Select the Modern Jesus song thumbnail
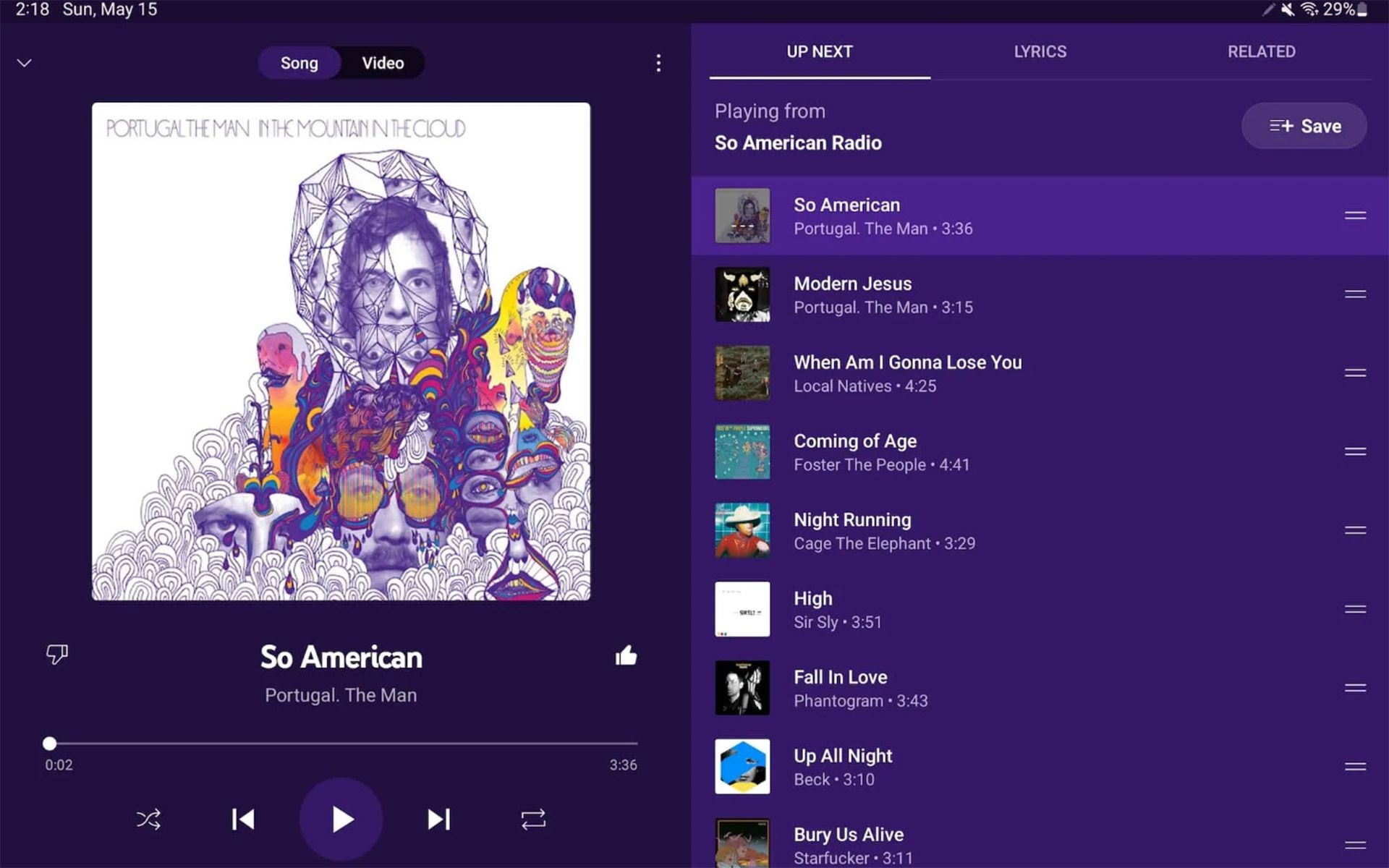 pos(744,294)
